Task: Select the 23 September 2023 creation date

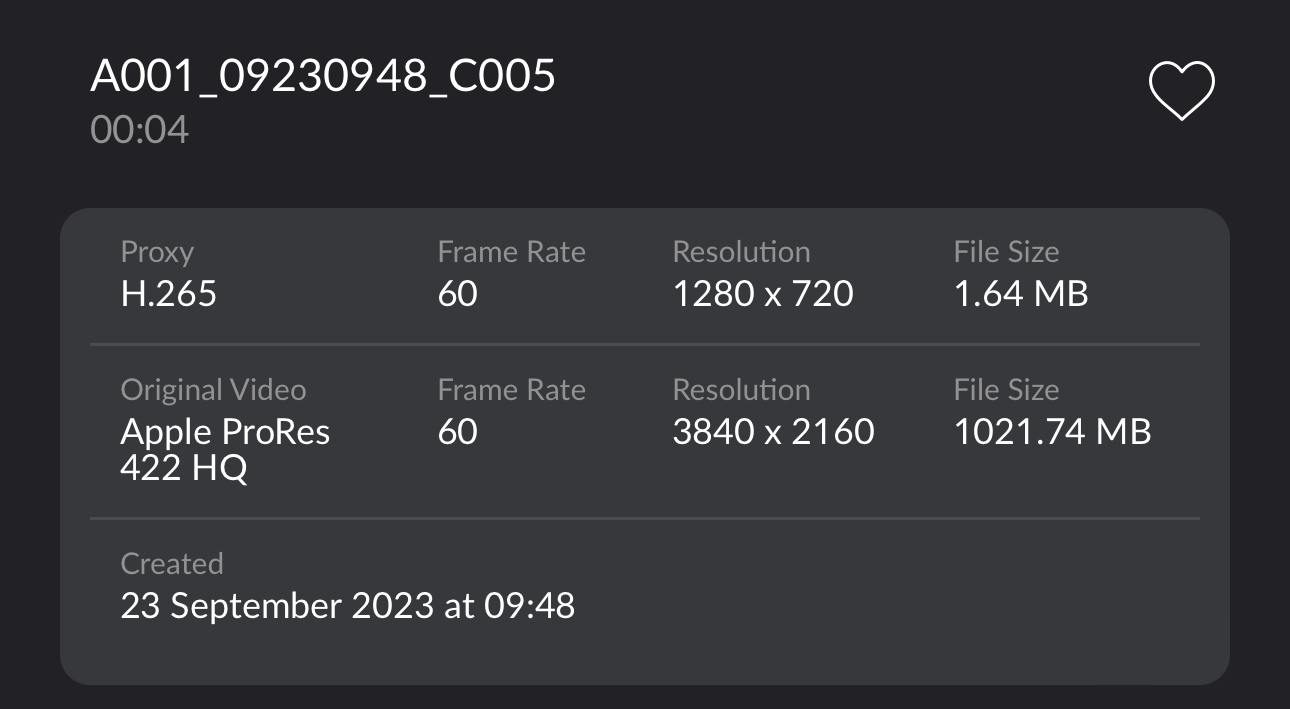Action: coord(347,606)
